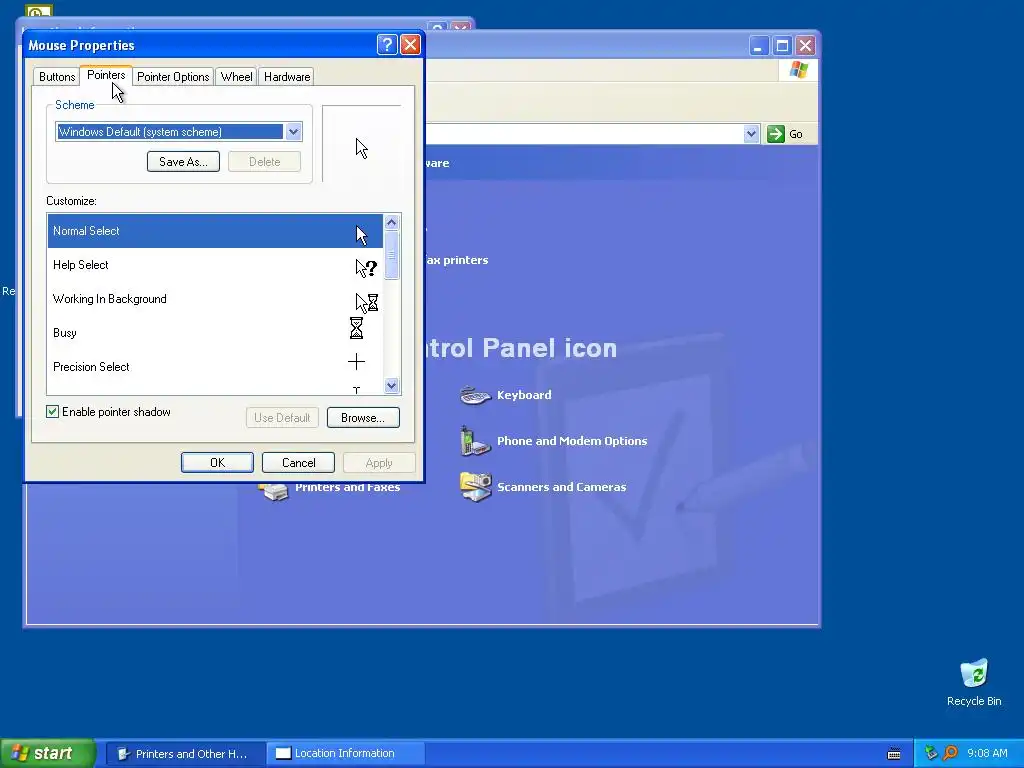The image size is (1024, 768).
Task: Select Help Select pointer row
Action: [215, 264]
